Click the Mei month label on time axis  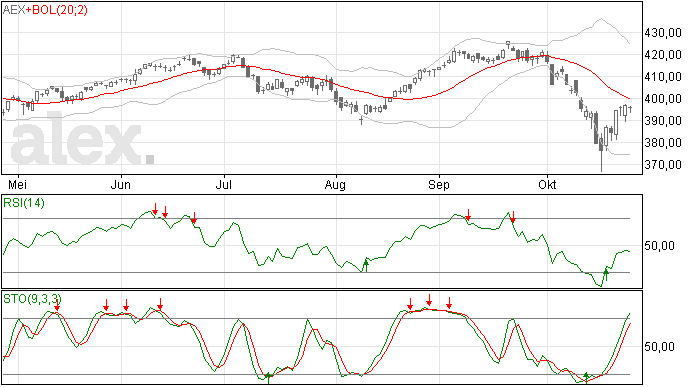pos(17,184)
